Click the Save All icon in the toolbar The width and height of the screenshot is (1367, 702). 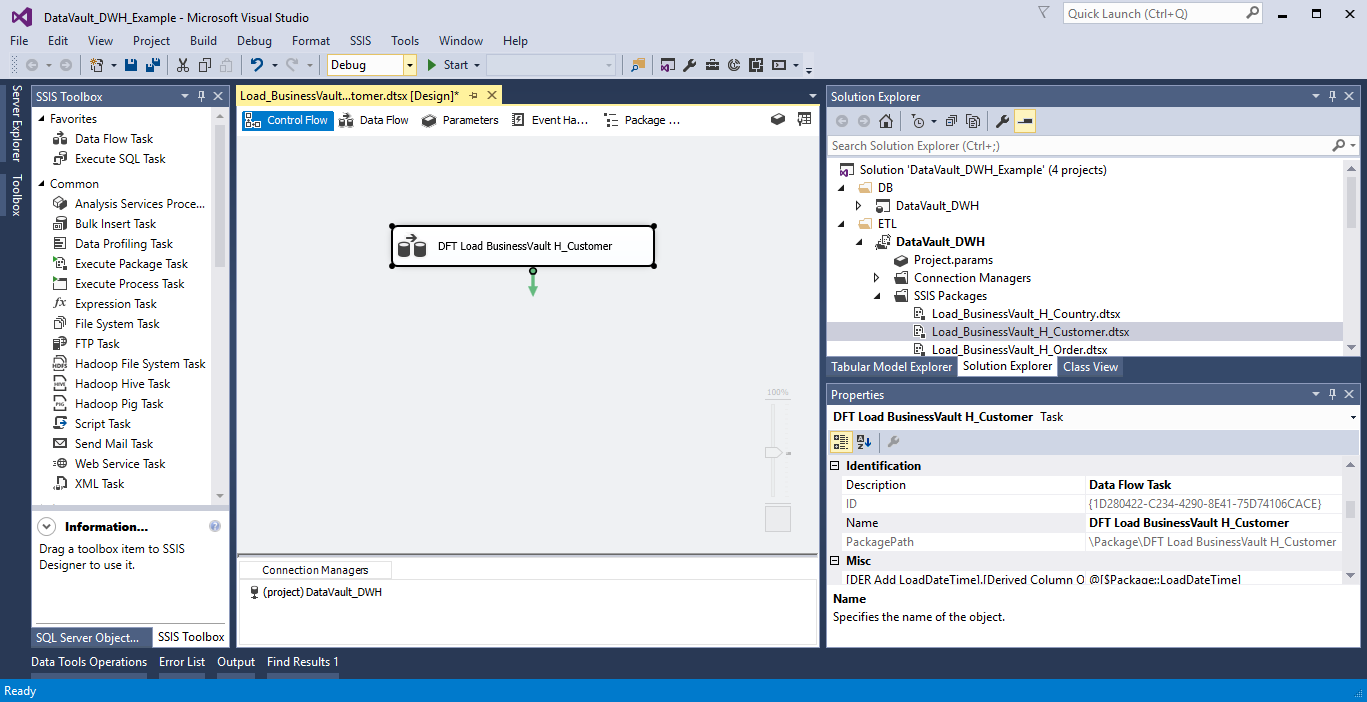153,65
